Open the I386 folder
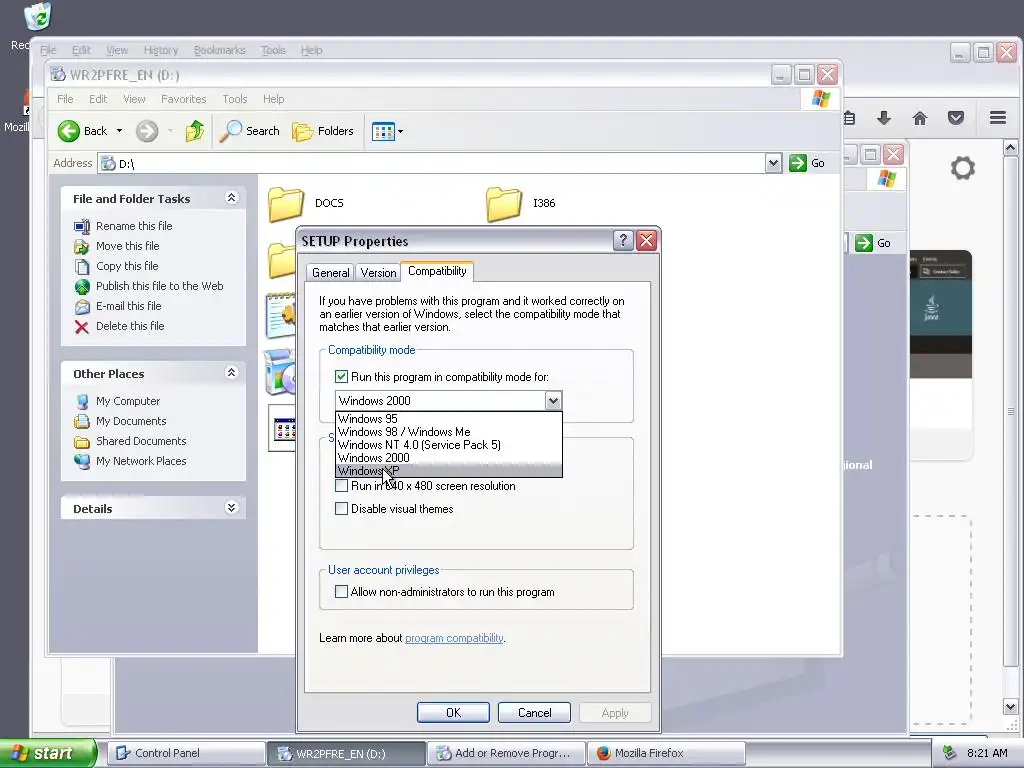Image resolution: width=1024 pixels, height=768 pixels. click(521, 203)
